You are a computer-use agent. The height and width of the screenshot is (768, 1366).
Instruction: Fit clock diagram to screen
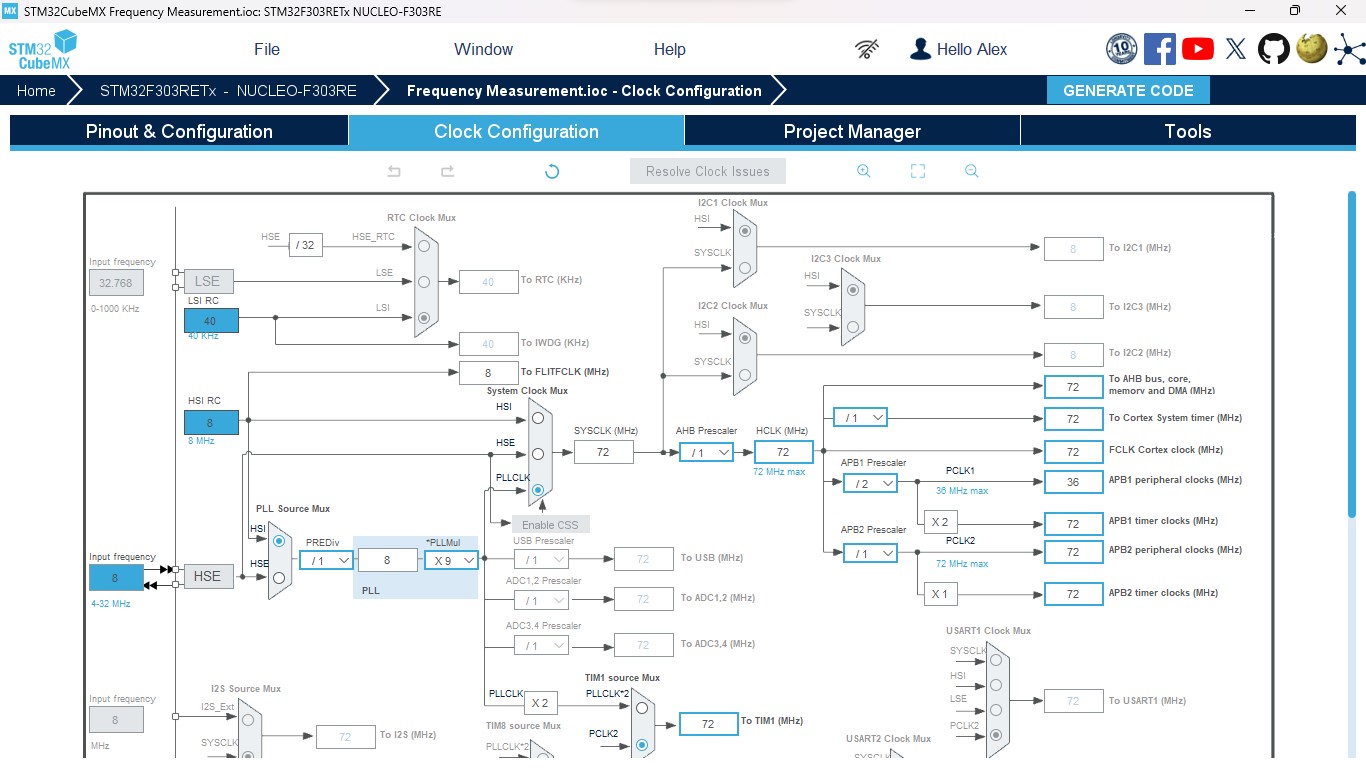(x=918, y=171)
